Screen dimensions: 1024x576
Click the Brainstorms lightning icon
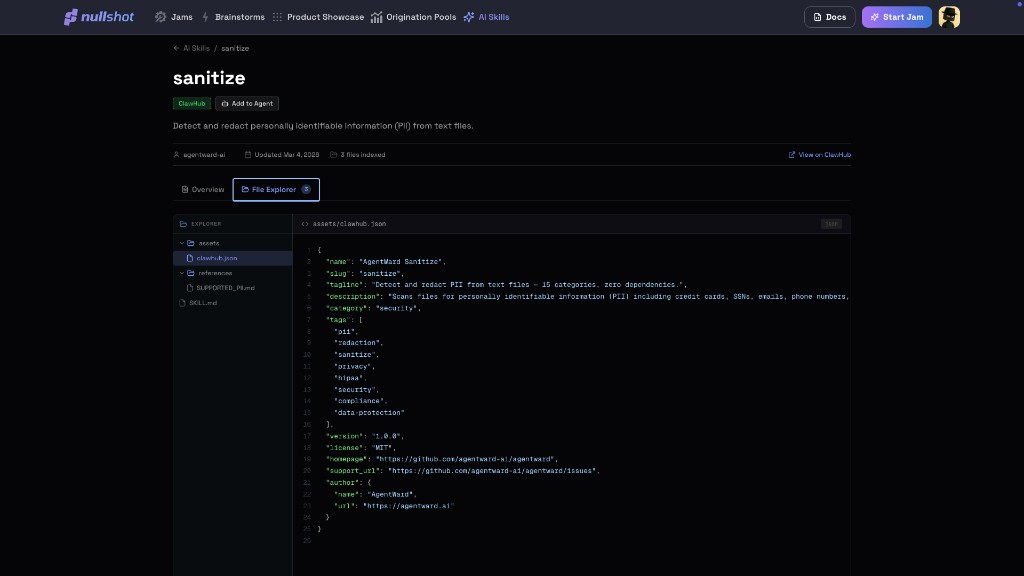pos(206,17)
